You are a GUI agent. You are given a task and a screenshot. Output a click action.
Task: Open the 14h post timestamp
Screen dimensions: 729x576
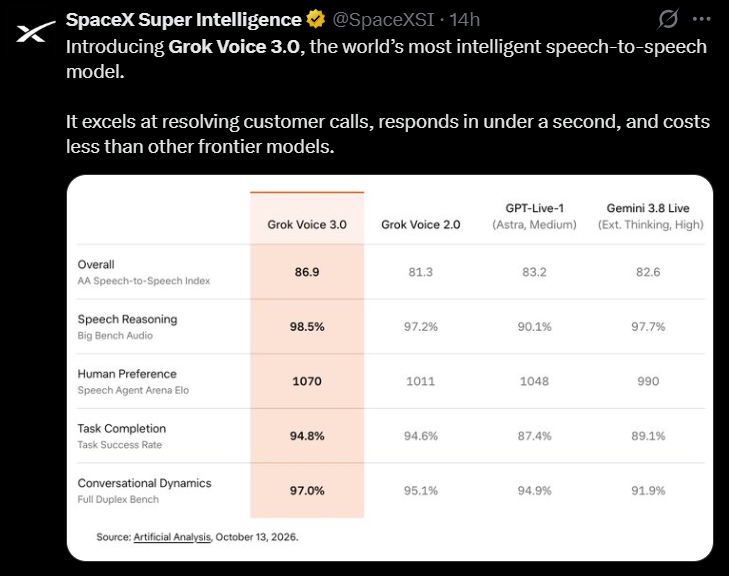coord(464,20)
